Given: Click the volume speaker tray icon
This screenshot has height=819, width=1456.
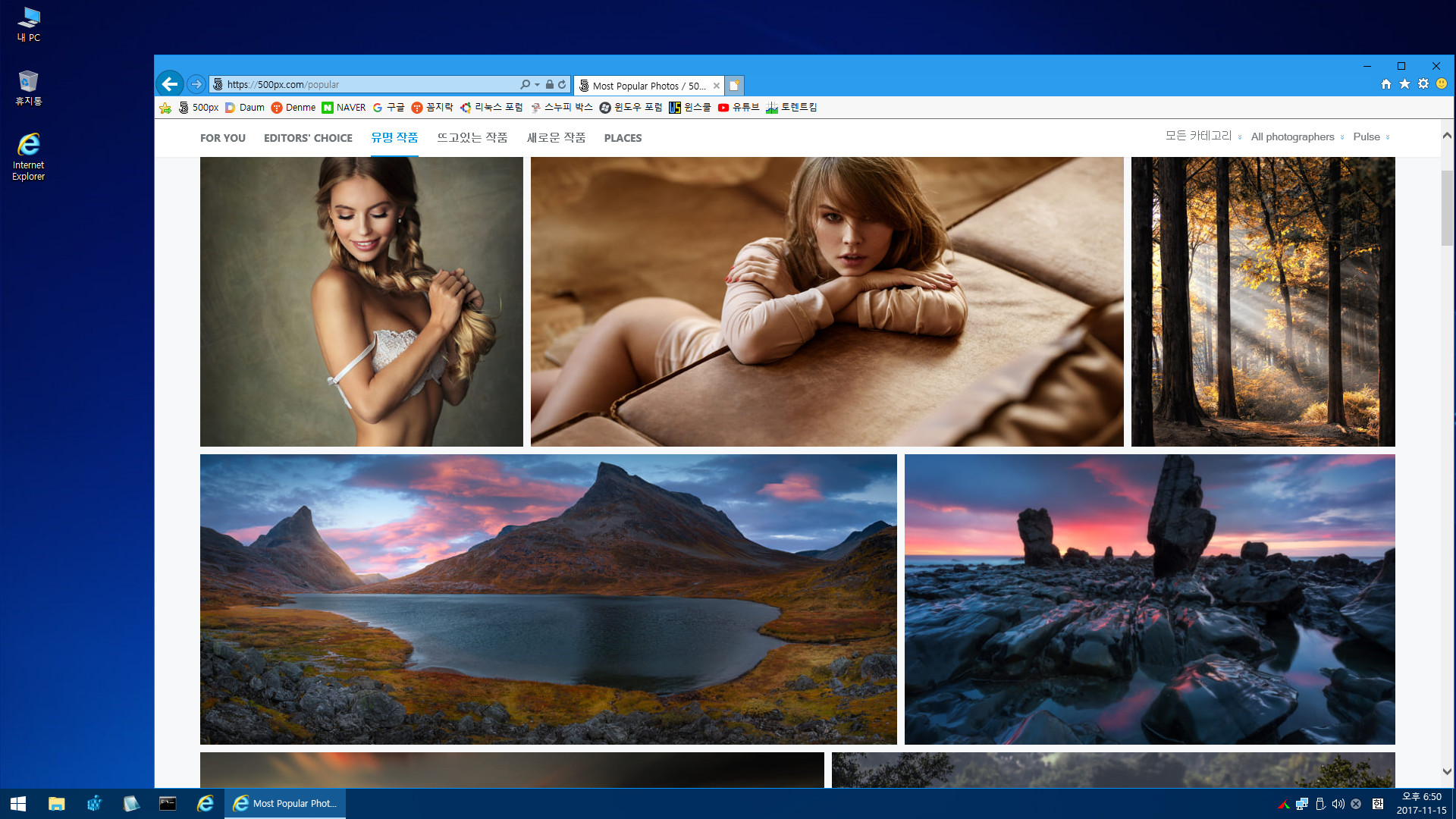Looking at the screenshot, I should [1338, 804].
